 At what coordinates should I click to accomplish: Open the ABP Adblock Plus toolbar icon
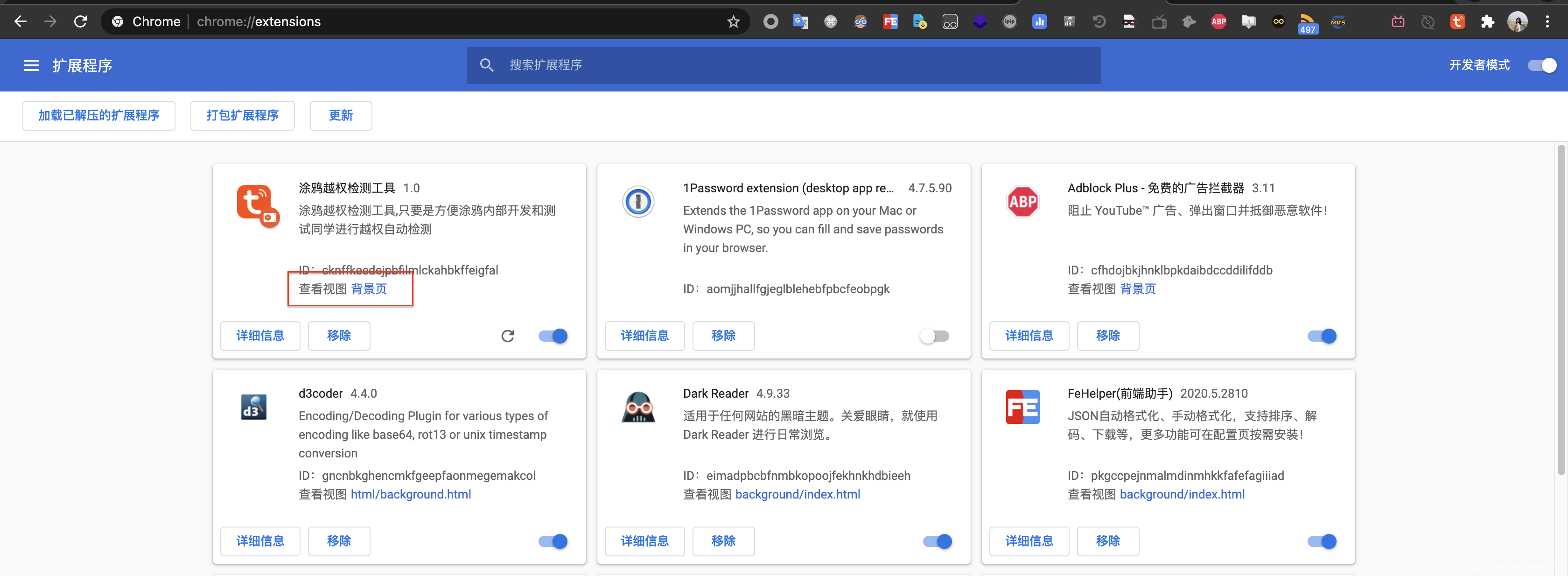coord(1218,22)
